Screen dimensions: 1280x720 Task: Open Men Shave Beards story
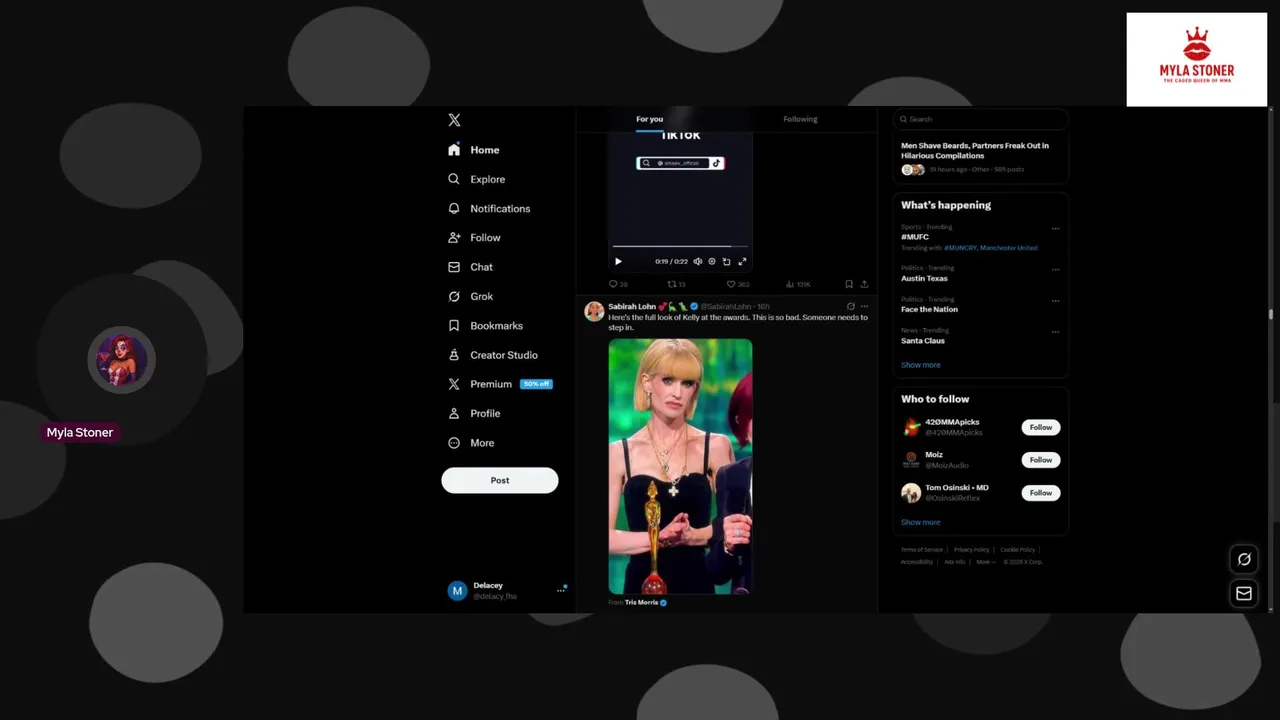[980, 157]
